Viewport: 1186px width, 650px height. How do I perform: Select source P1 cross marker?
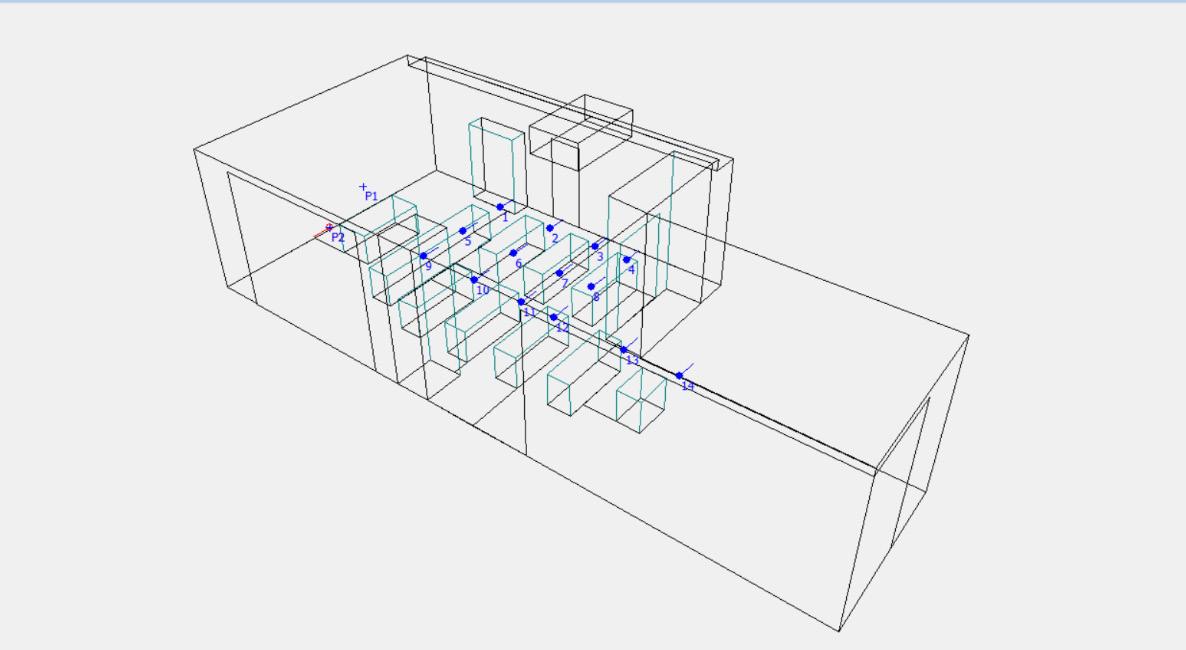(363, 186)
